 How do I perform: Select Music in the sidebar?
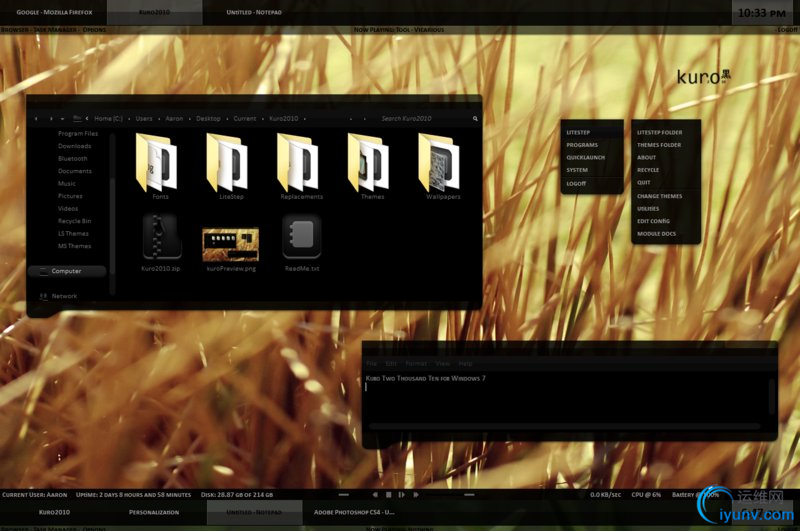66,184
